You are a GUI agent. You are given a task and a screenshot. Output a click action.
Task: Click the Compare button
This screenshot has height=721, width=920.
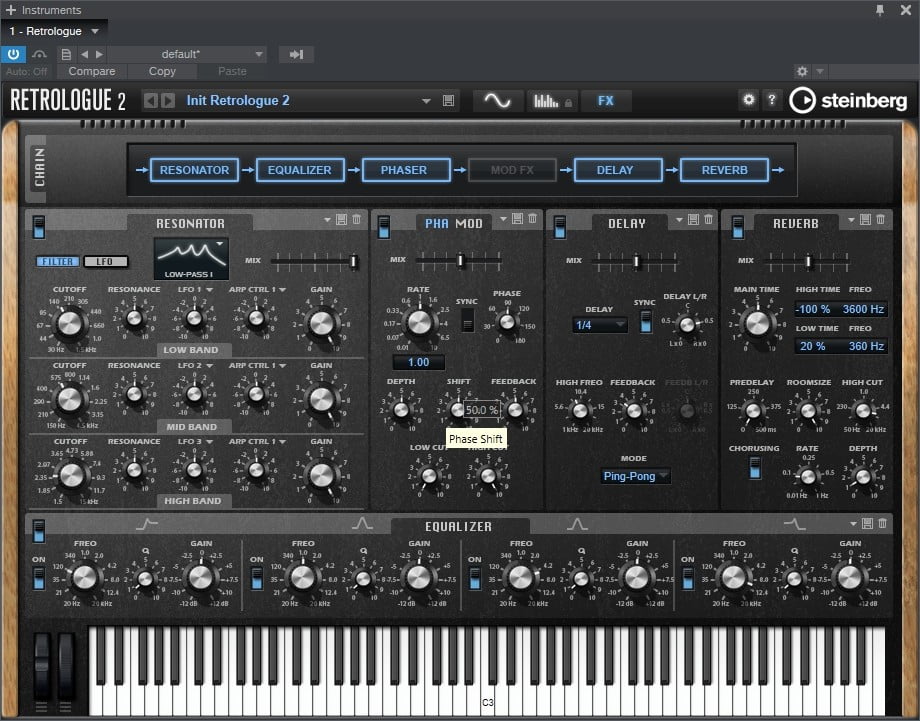tap(92, 72)
